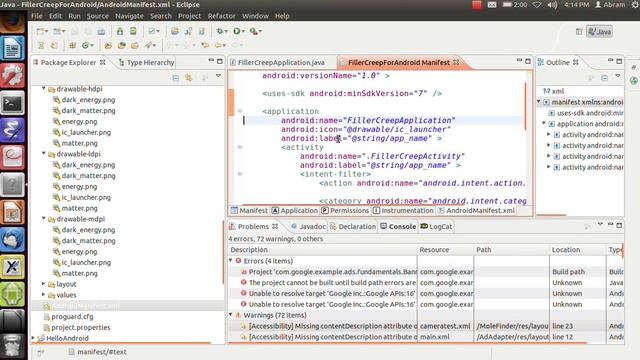The height and width of the screenshot is (360, 640).
Task: Collapse the application node in Outline
Action: [544, 123]
